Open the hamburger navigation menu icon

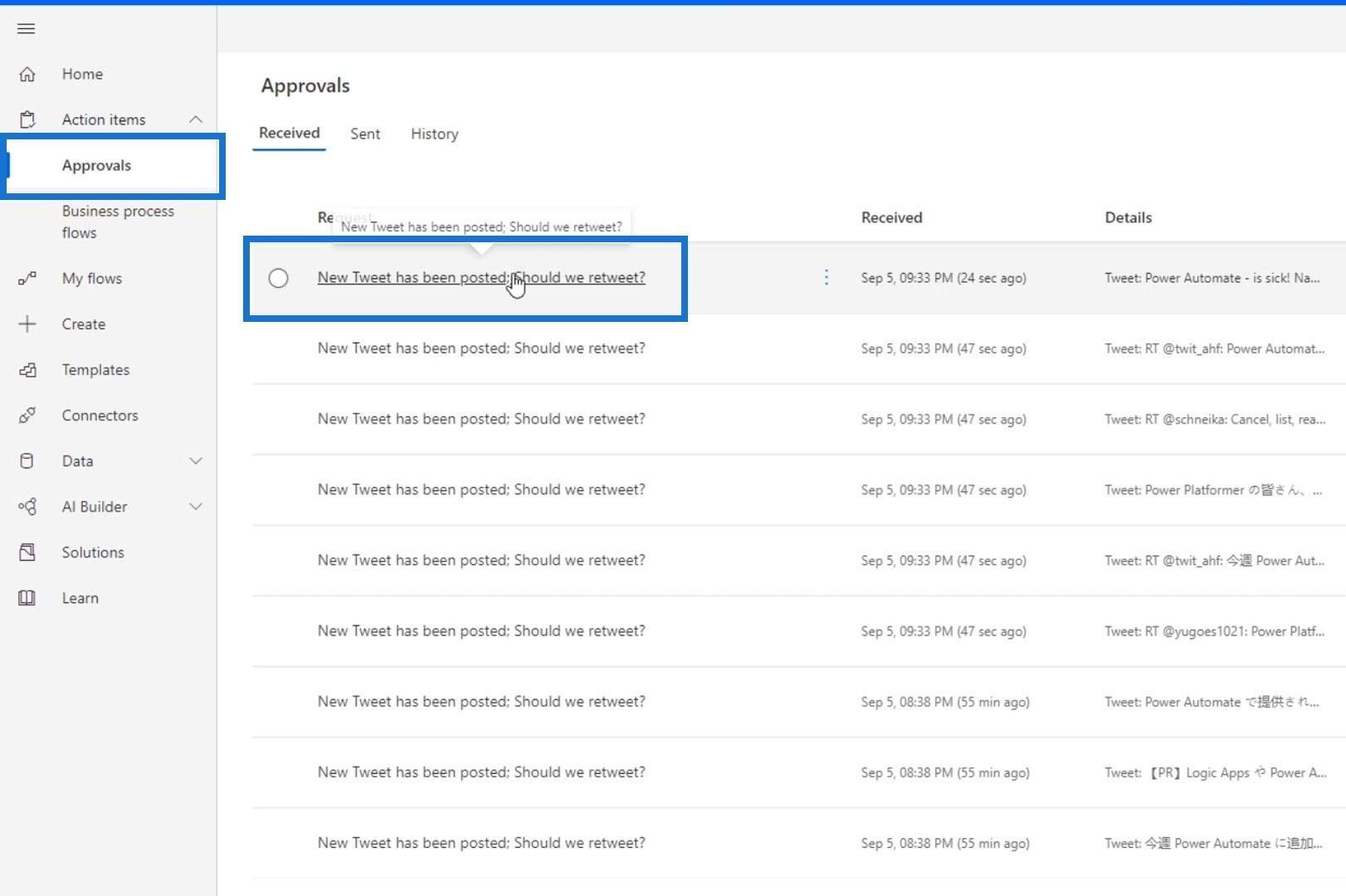coord(27,29)
